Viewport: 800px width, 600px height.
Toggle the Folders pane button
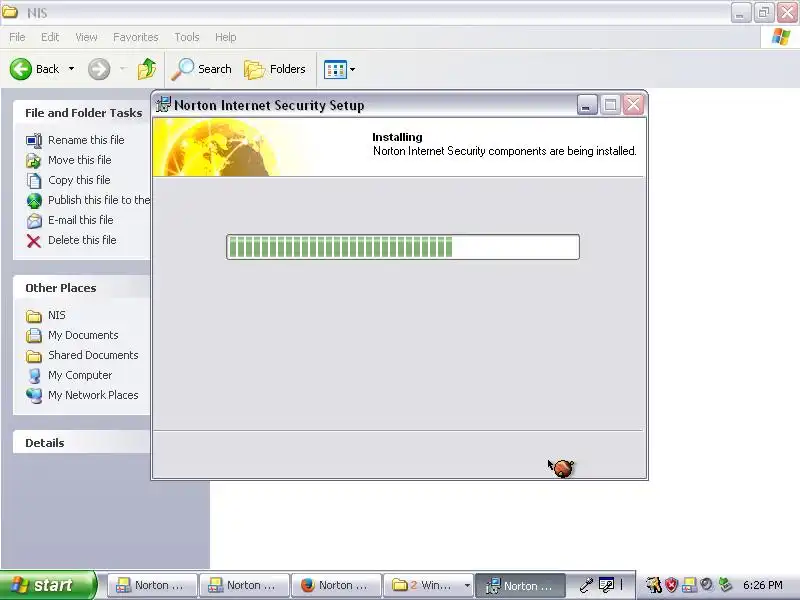coord(275,69)
